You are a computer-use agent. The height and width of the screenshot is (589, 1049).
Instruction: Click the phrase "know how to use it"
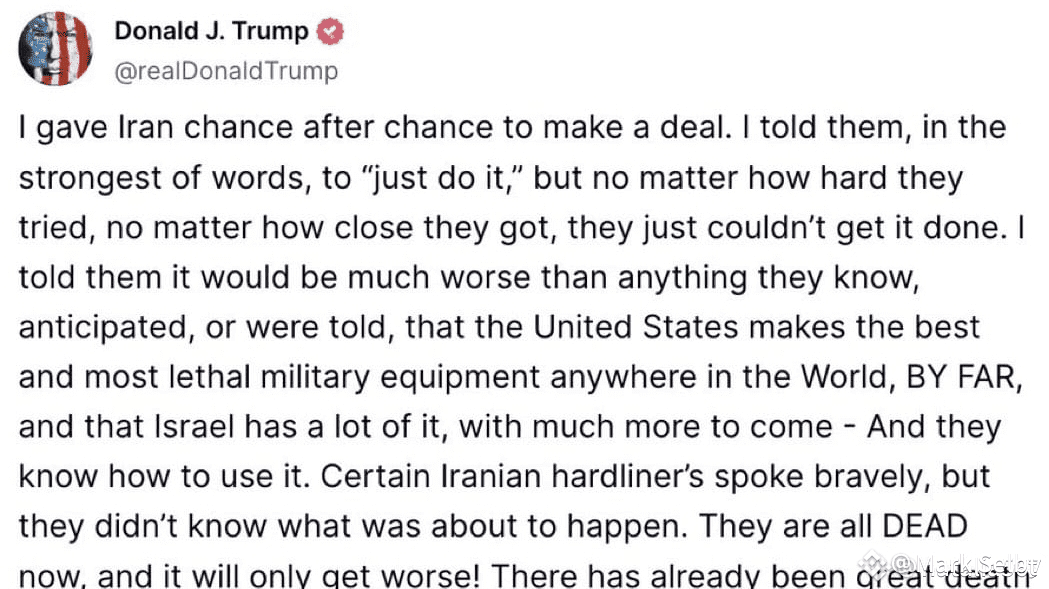[x=164, y=477]
